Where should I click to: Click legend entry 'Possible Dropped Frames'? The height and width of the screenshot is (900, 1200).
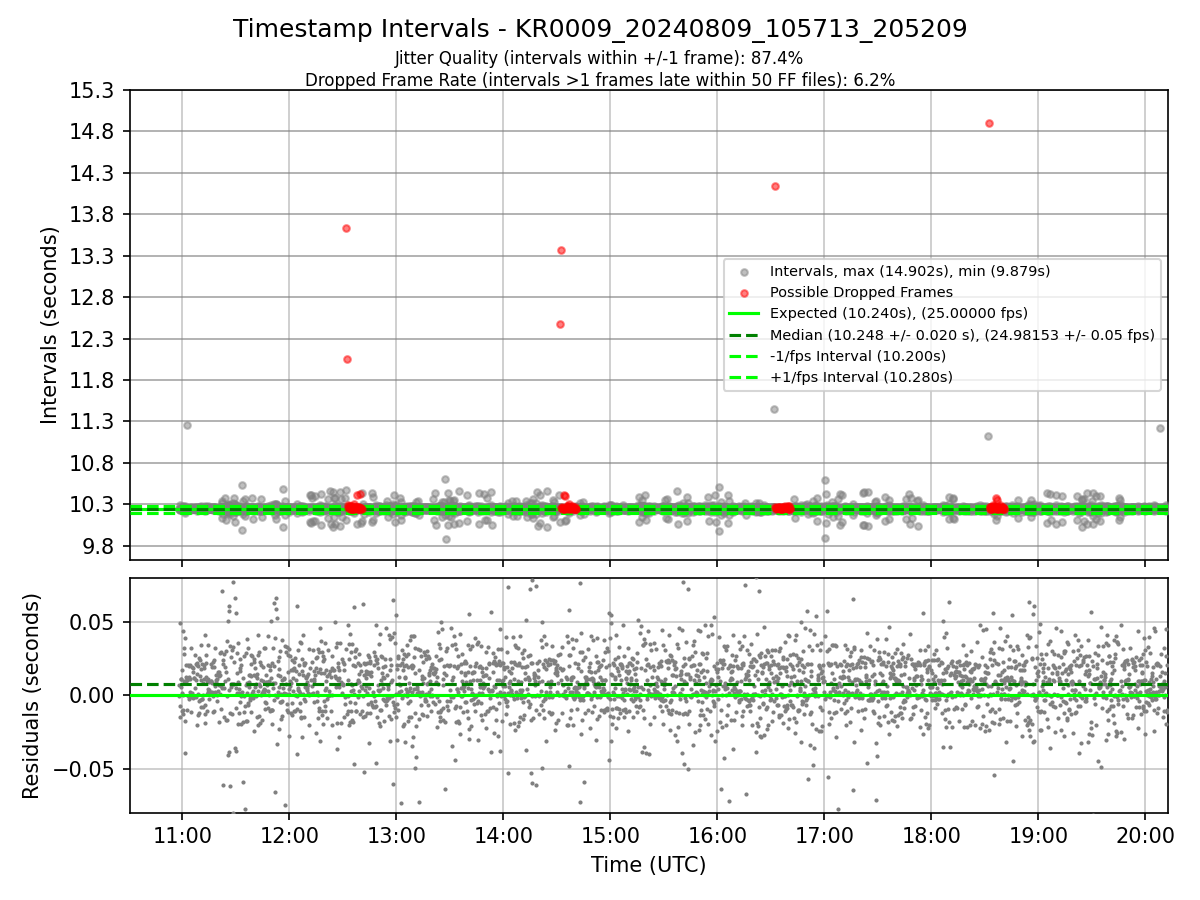click(861, 292)
